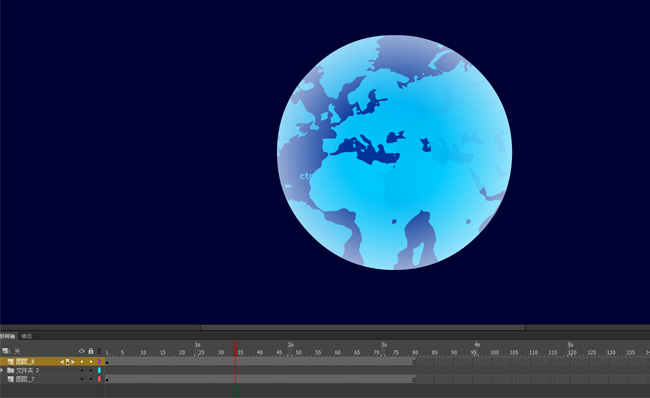
Task: Click the horizontal stage scrollbar
Action: 363,328
